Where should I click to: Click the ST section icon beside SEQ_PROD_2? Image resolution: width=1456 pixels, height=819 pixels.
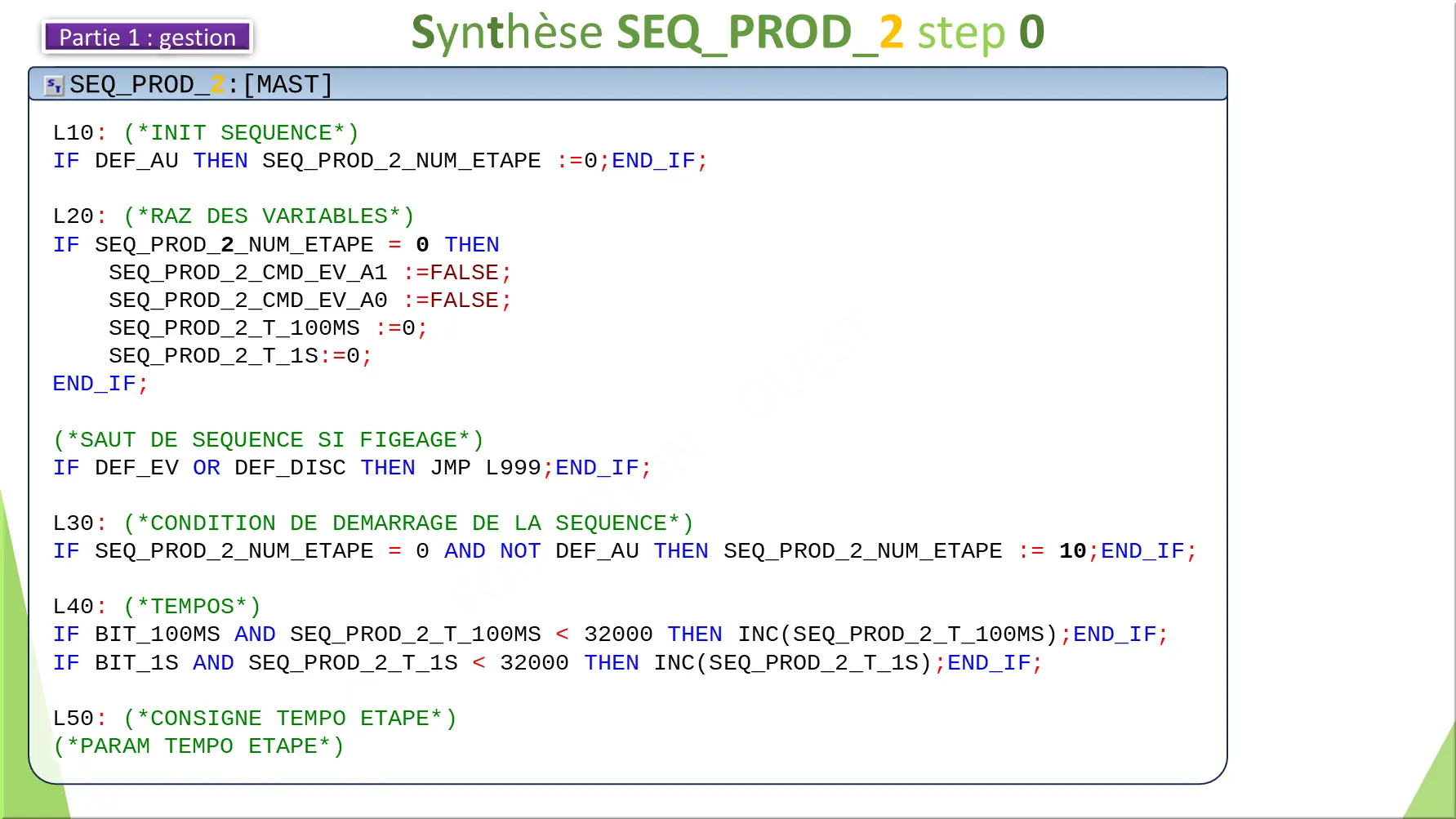pos(53,84)
